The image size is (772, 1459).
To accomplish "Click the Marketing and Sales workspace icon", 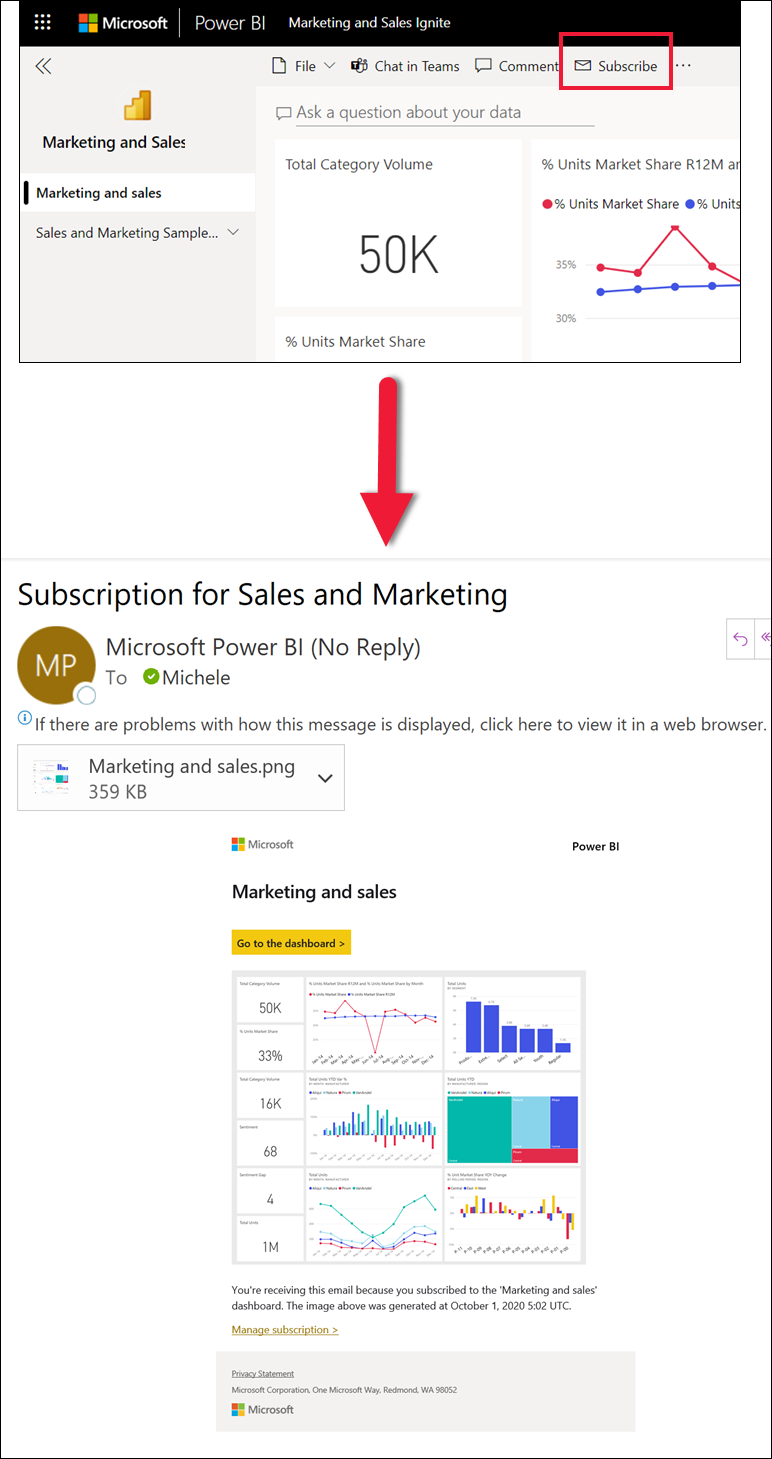I will coord(137,105).
